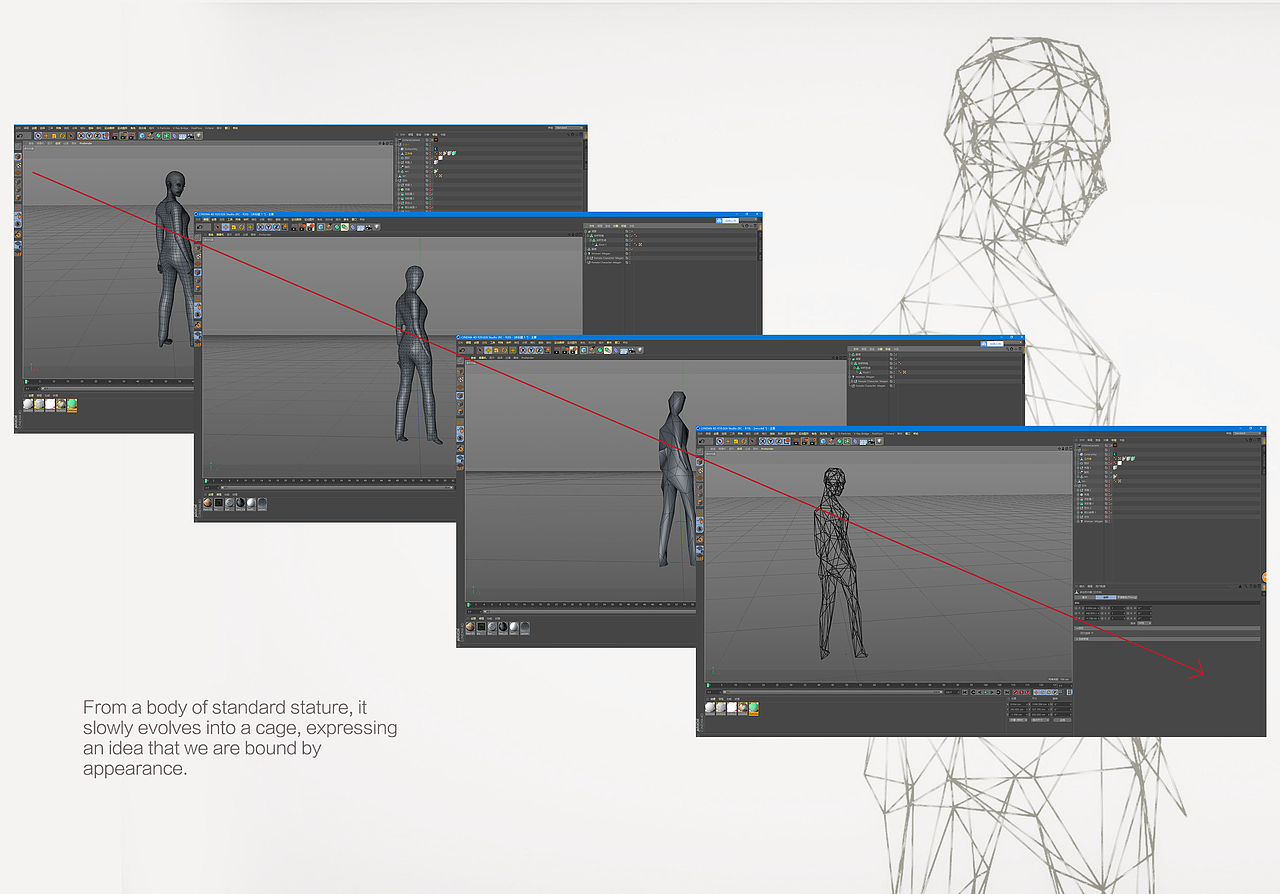
Task: Select green material swatch in front window
Action: (754, 707)
